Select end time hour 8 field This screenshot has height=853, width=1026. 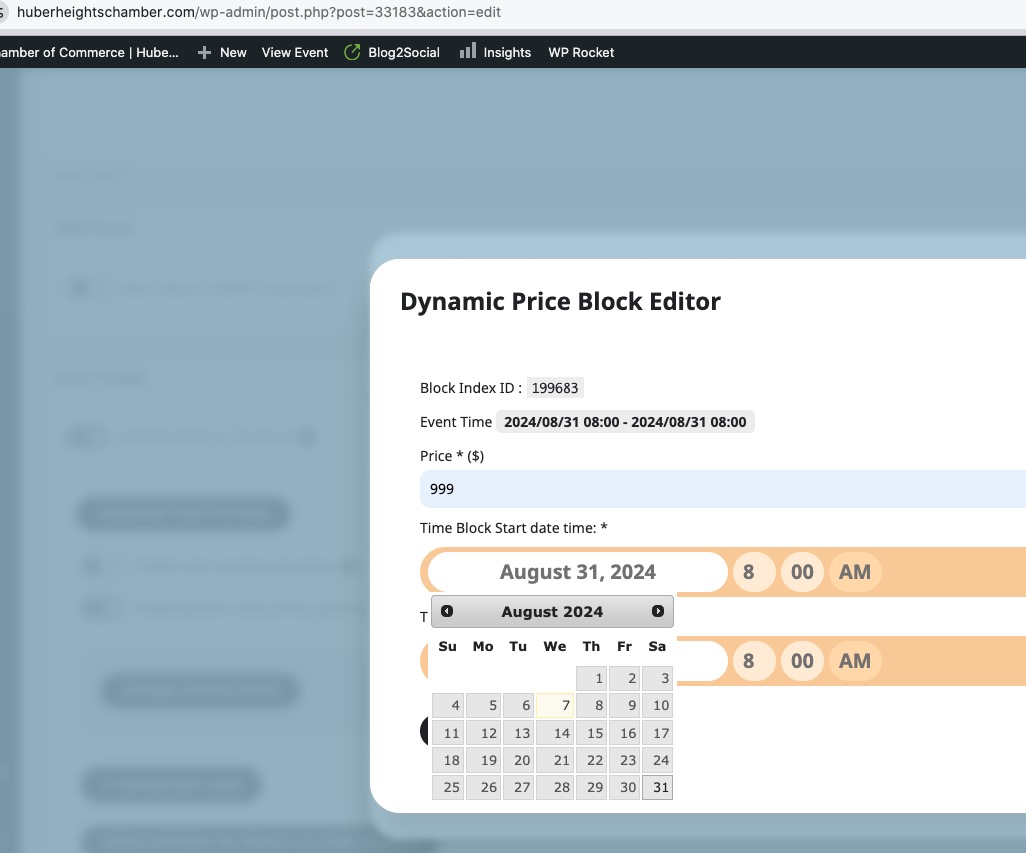(x=754, y=661)
